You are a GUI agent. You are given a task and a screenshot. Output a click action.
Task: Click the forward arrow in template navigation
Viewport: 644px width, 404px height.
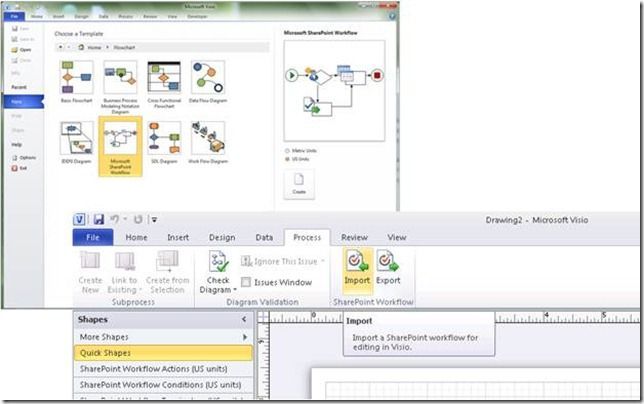69,47
